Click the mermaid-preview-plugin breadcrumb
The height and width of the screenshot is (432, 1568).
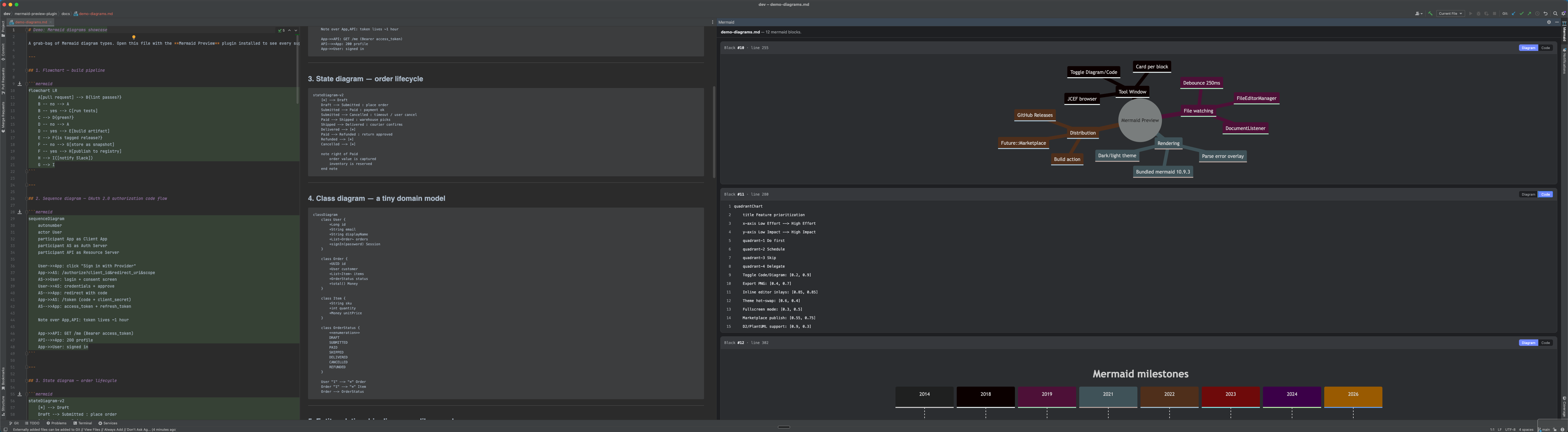35,13
